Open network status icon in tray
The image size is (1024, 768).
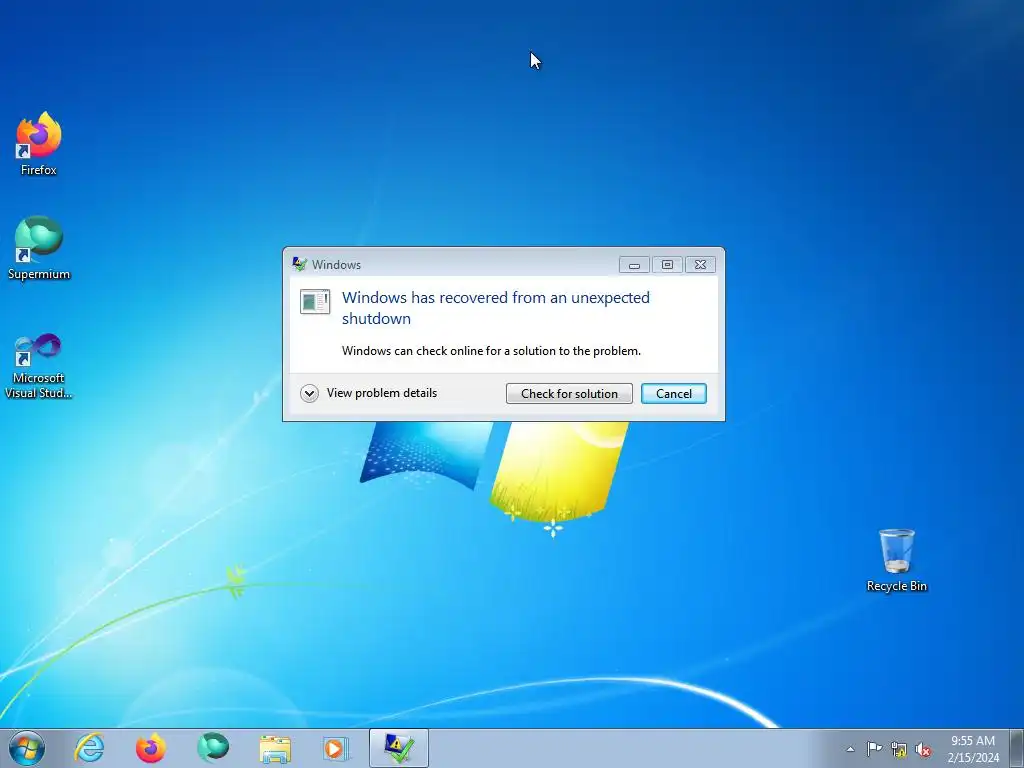tap(899, 750)
